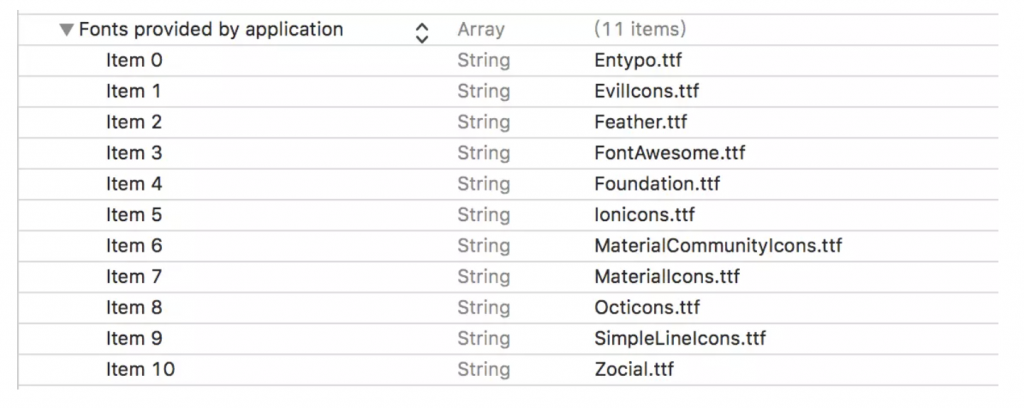Select the Ionicons.ttf entry value
Screen dimensions: 1024x408
644,215
